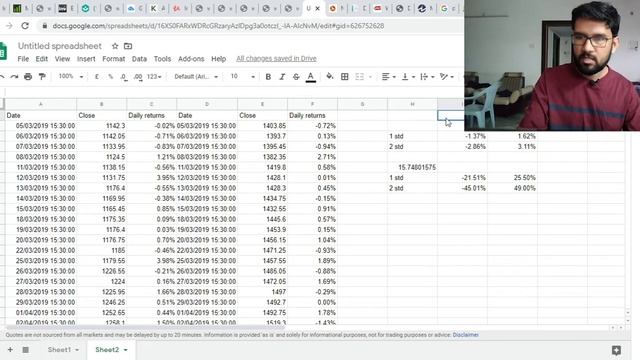Click the view site information lock icon
The width and height of the screenshot is (640, 360).
tap(44, 26)
